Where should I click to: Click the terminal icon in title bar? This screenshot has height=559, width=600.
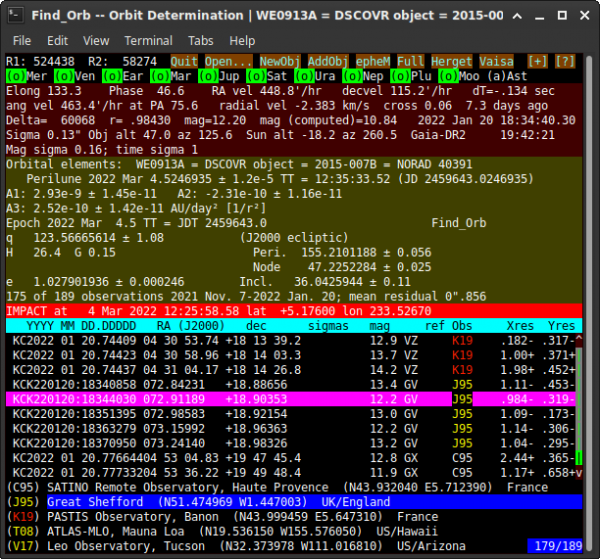click(16, 15)
